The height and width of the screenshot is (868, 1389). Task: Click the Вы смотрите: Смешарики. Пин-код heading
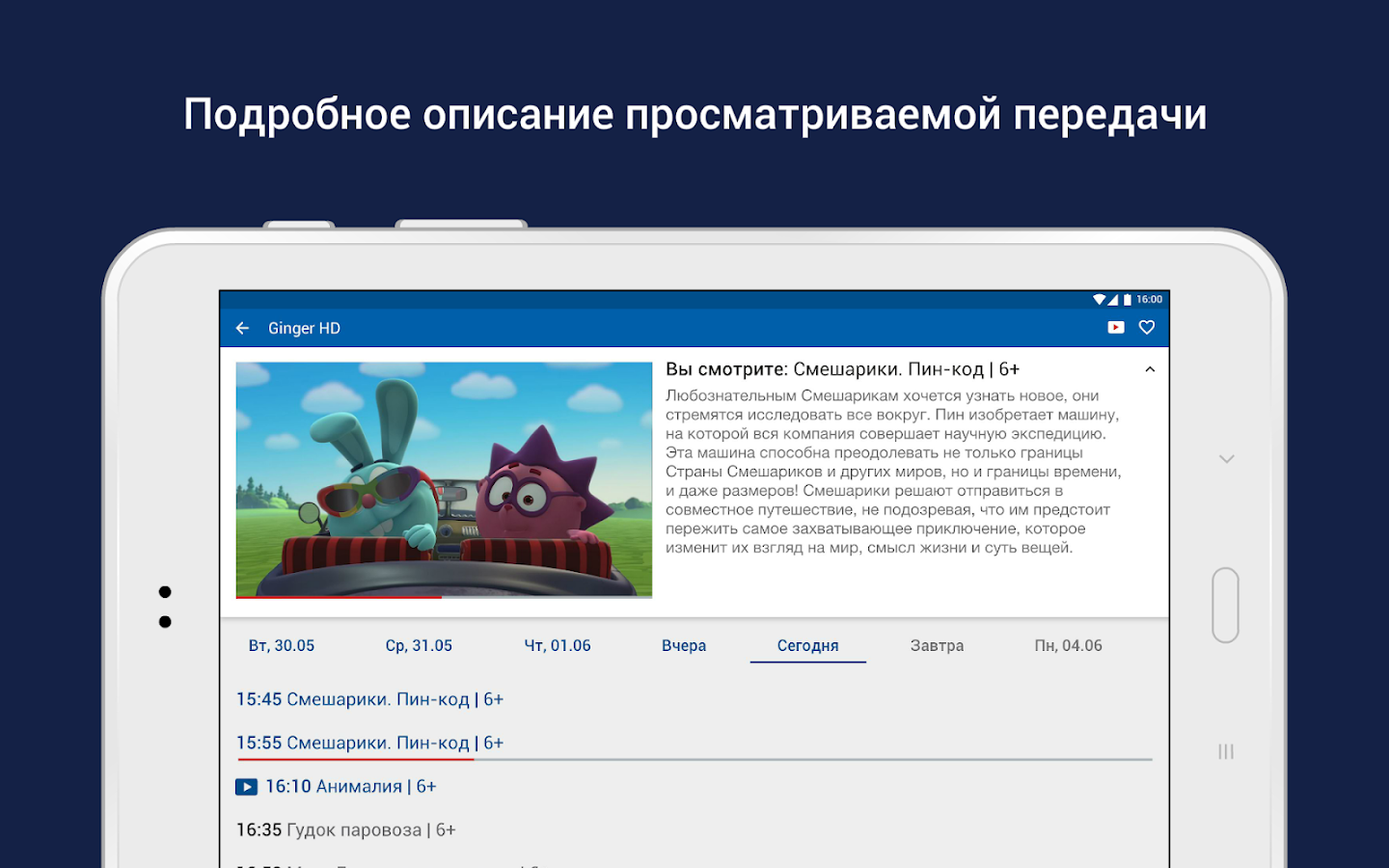842,369
